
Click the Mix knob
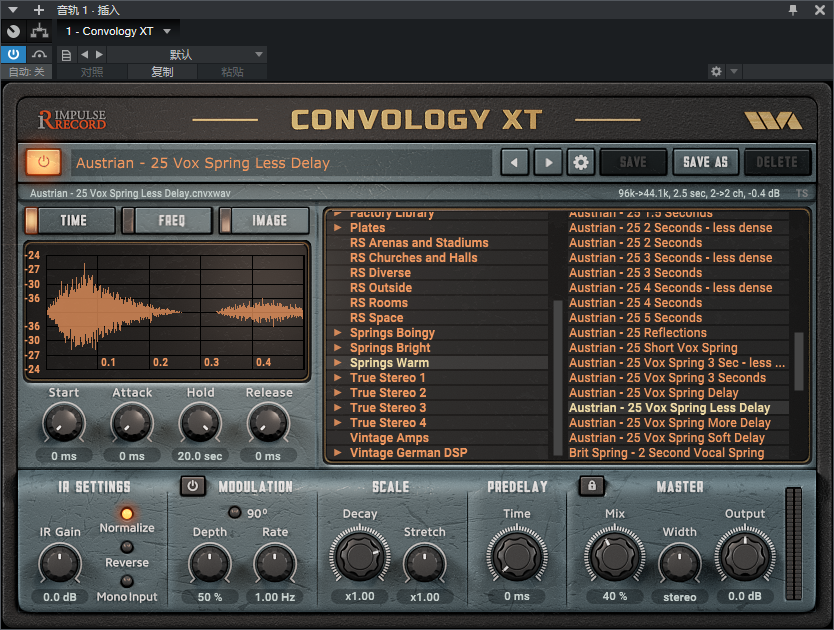[x=614, y=556]
